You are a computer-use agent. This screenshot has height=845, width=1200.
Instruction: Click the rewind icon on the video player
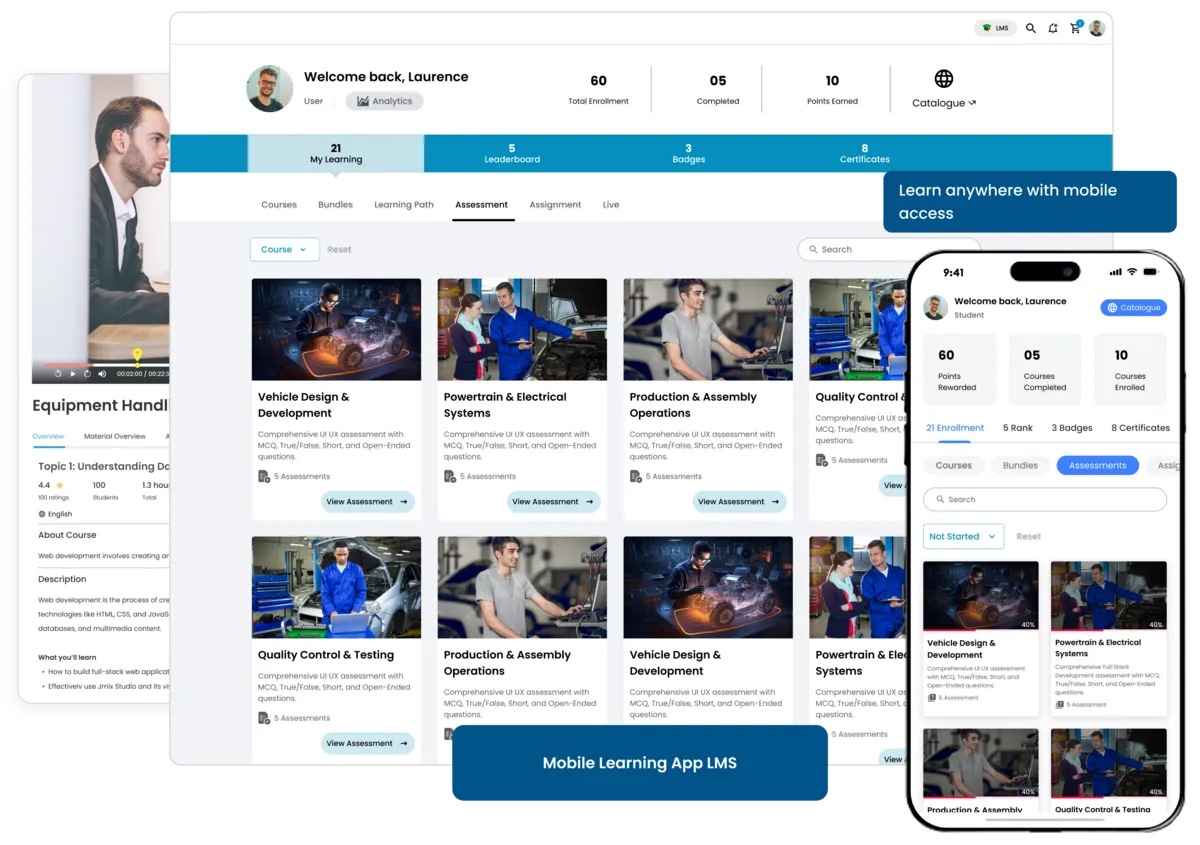coord(58,373)
